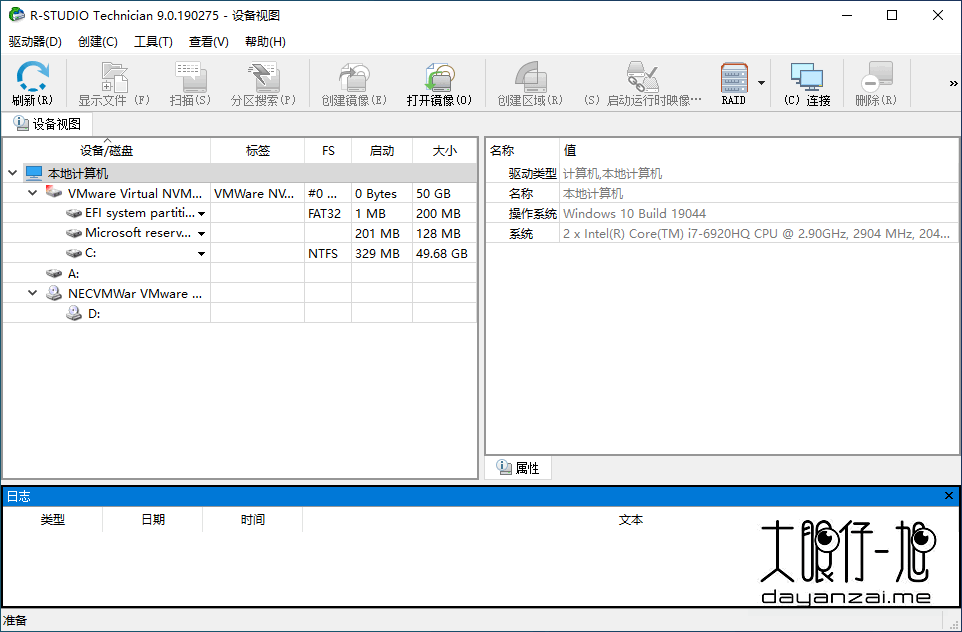Open the EFI system partition dropdown arrow
The height and width of the screenshot is (632, 962).
[201, 214]
